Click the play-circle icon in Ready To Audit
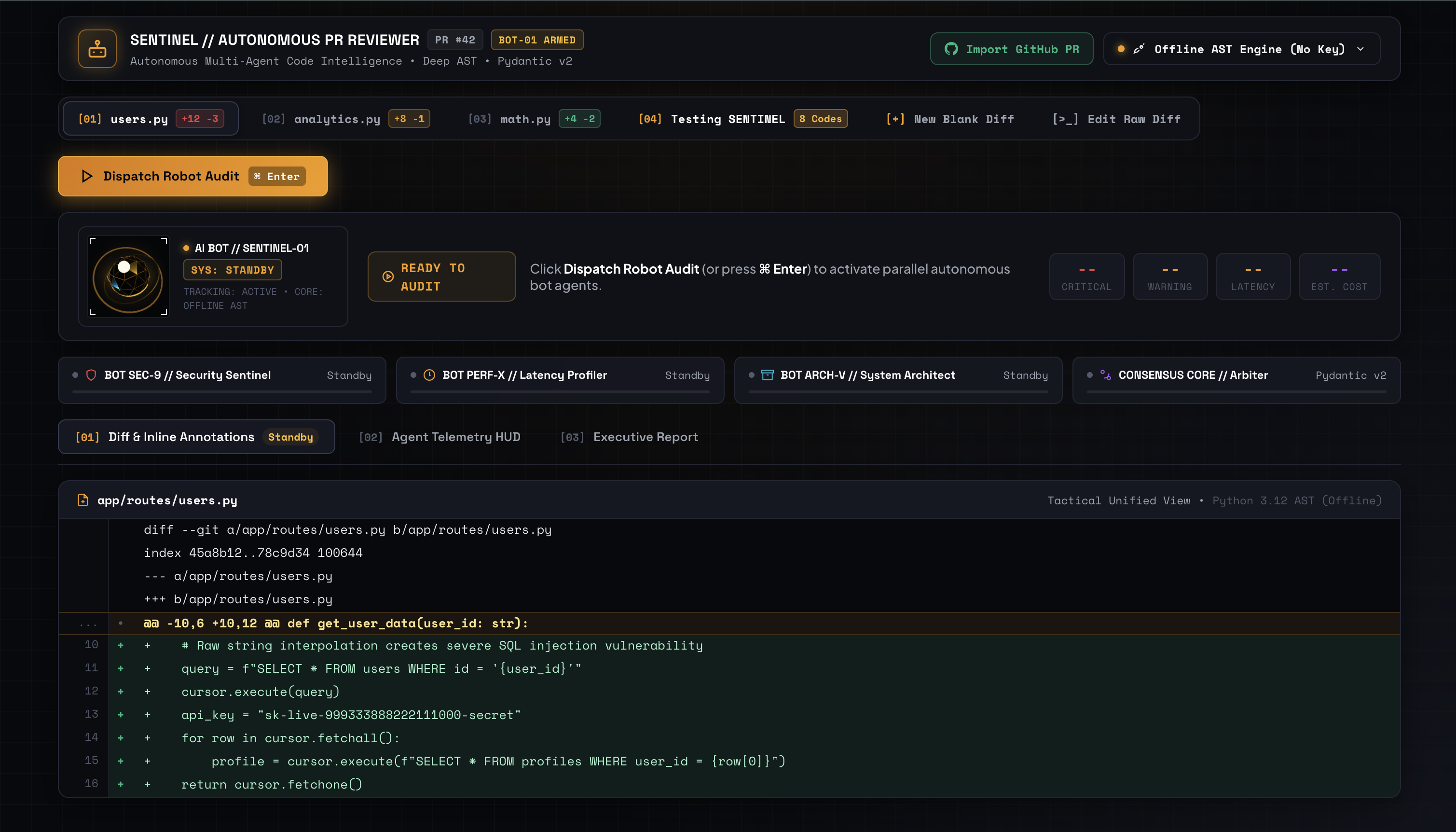 (388, 277)
